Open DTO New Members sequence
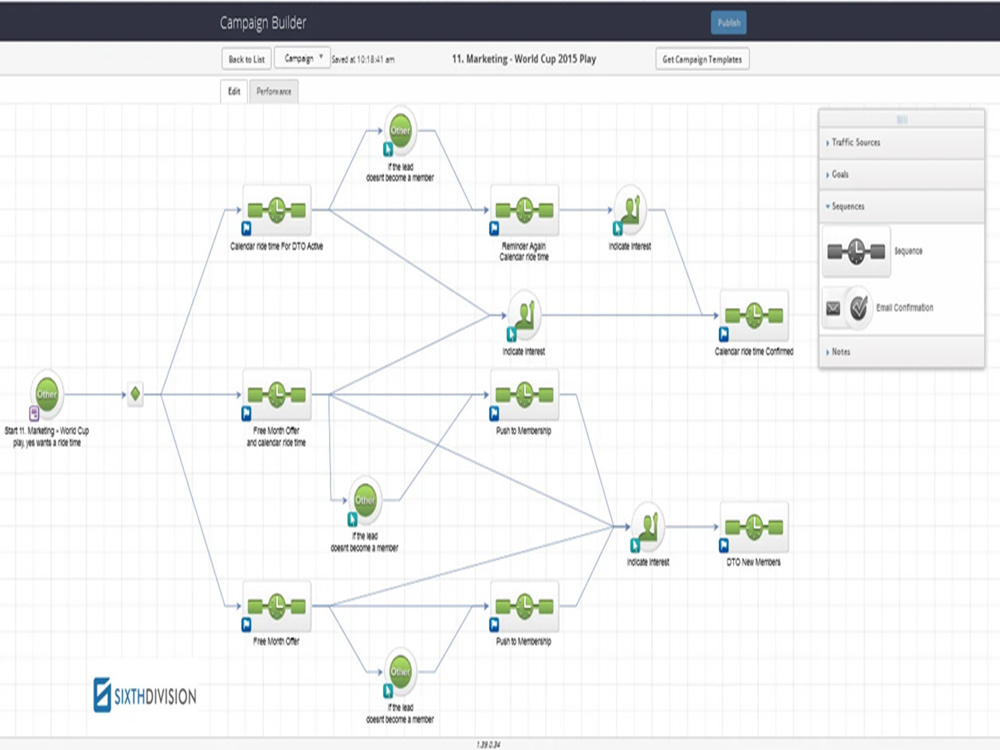The image size is (1000, 750). (754, 527)
